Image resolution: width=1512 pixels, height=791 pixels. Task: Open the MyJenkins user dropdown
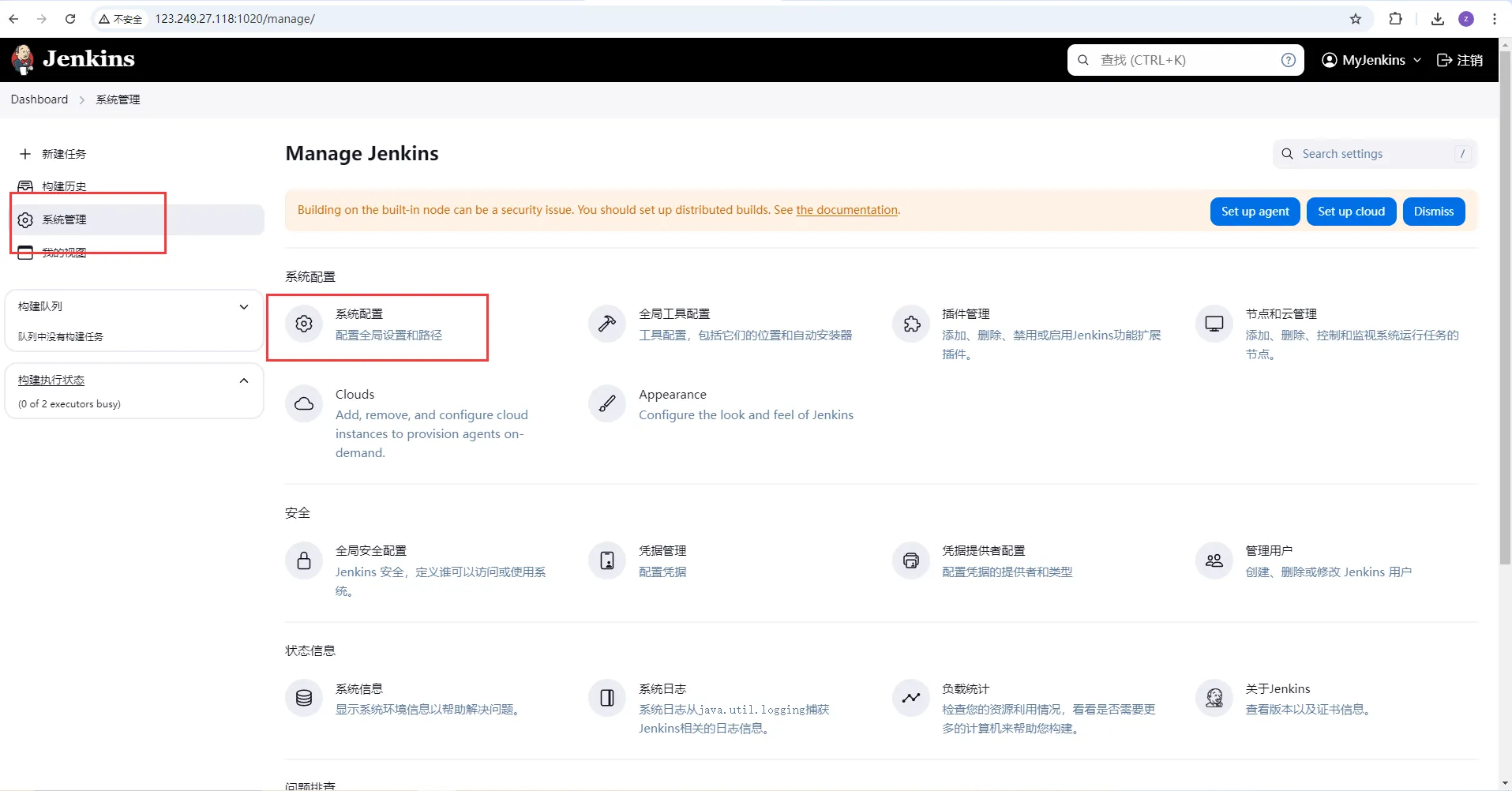coord(1371,60)
